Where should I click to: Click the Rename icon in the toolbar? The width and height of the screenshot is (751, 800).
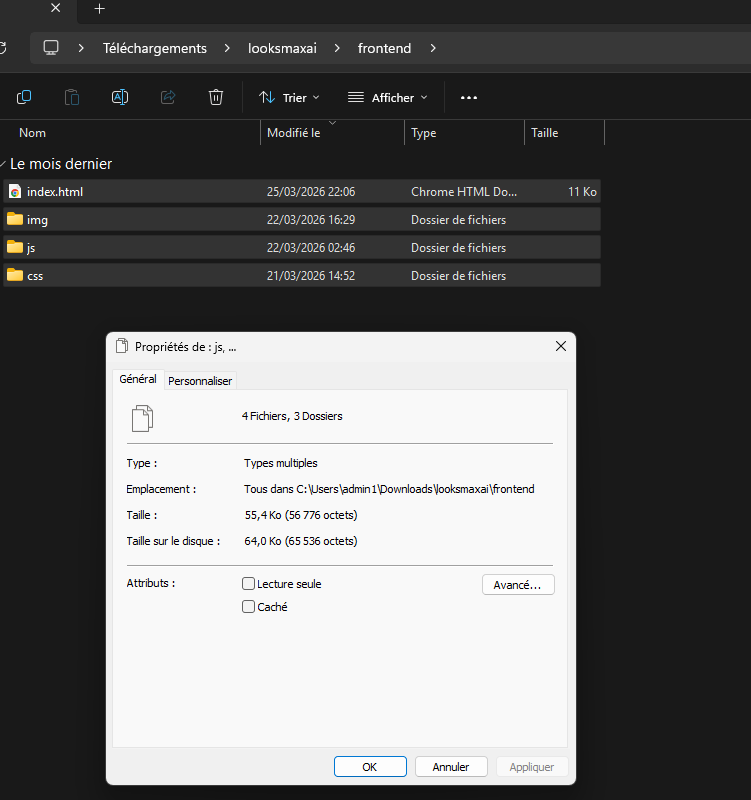tap(120, 97)
